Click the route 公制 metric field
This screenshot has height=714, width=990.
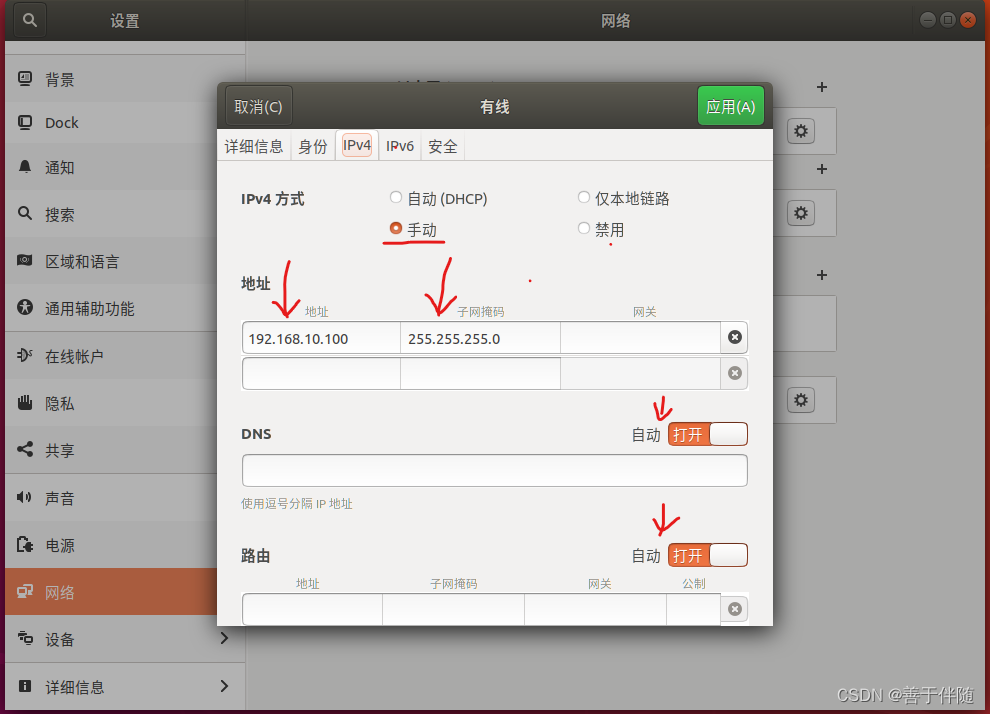pos(693,609)
